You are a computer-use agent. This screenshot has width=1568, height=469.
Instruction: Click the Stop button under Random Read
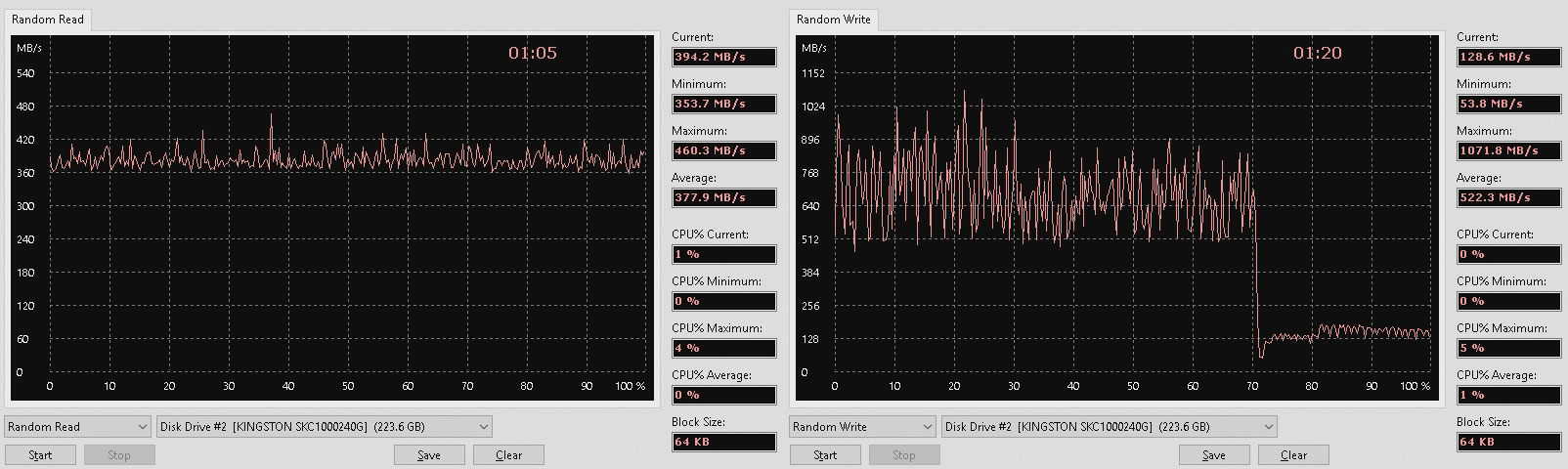[119, 455]
